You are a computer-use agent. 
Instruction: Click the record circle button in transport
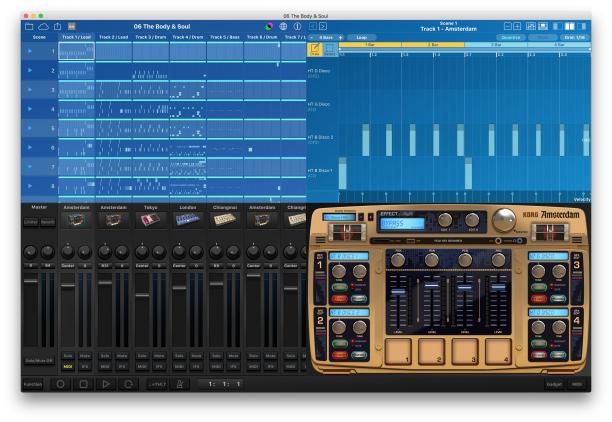click(x=60, y=384)
